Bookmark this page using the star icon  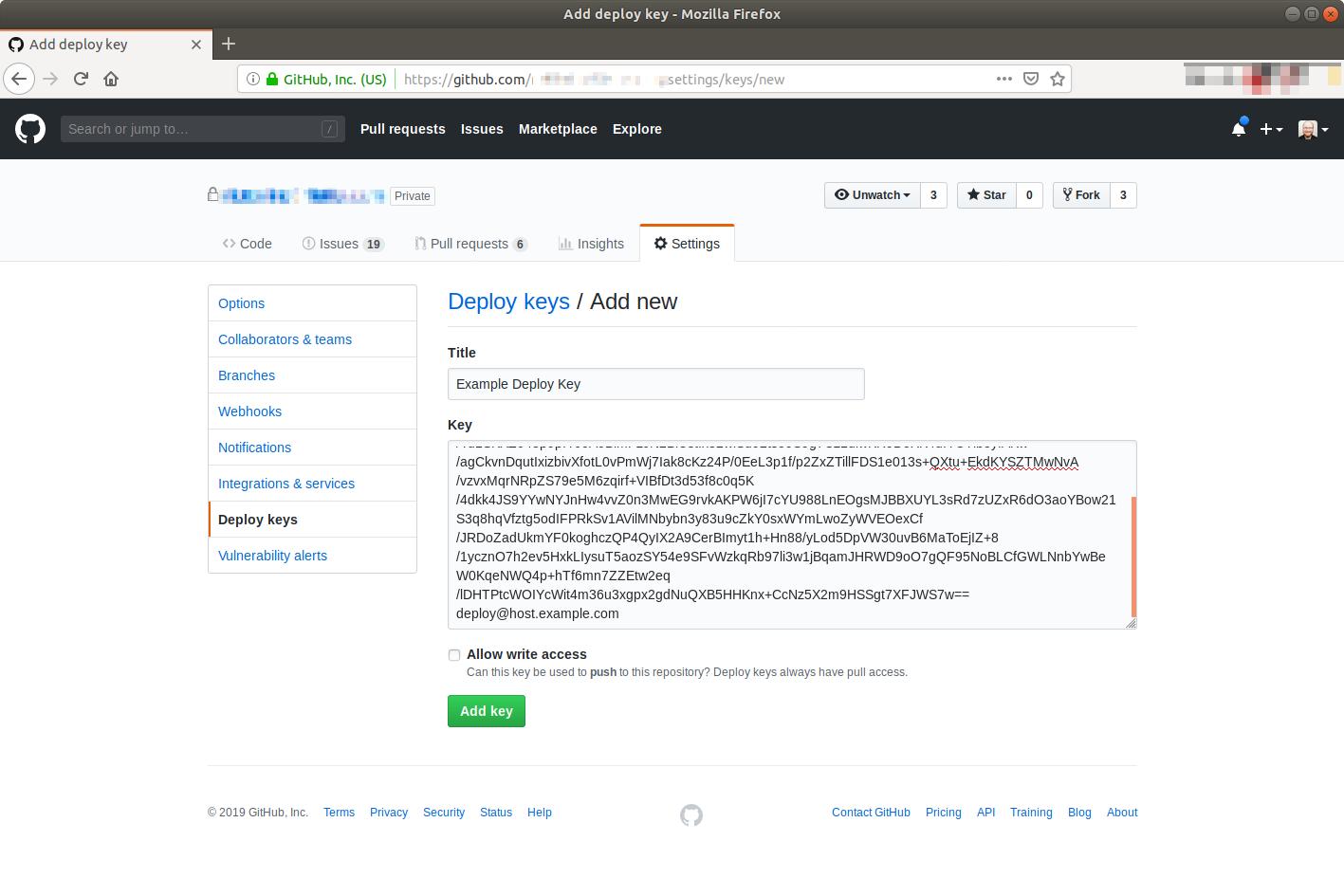(x=1057, y=79)
